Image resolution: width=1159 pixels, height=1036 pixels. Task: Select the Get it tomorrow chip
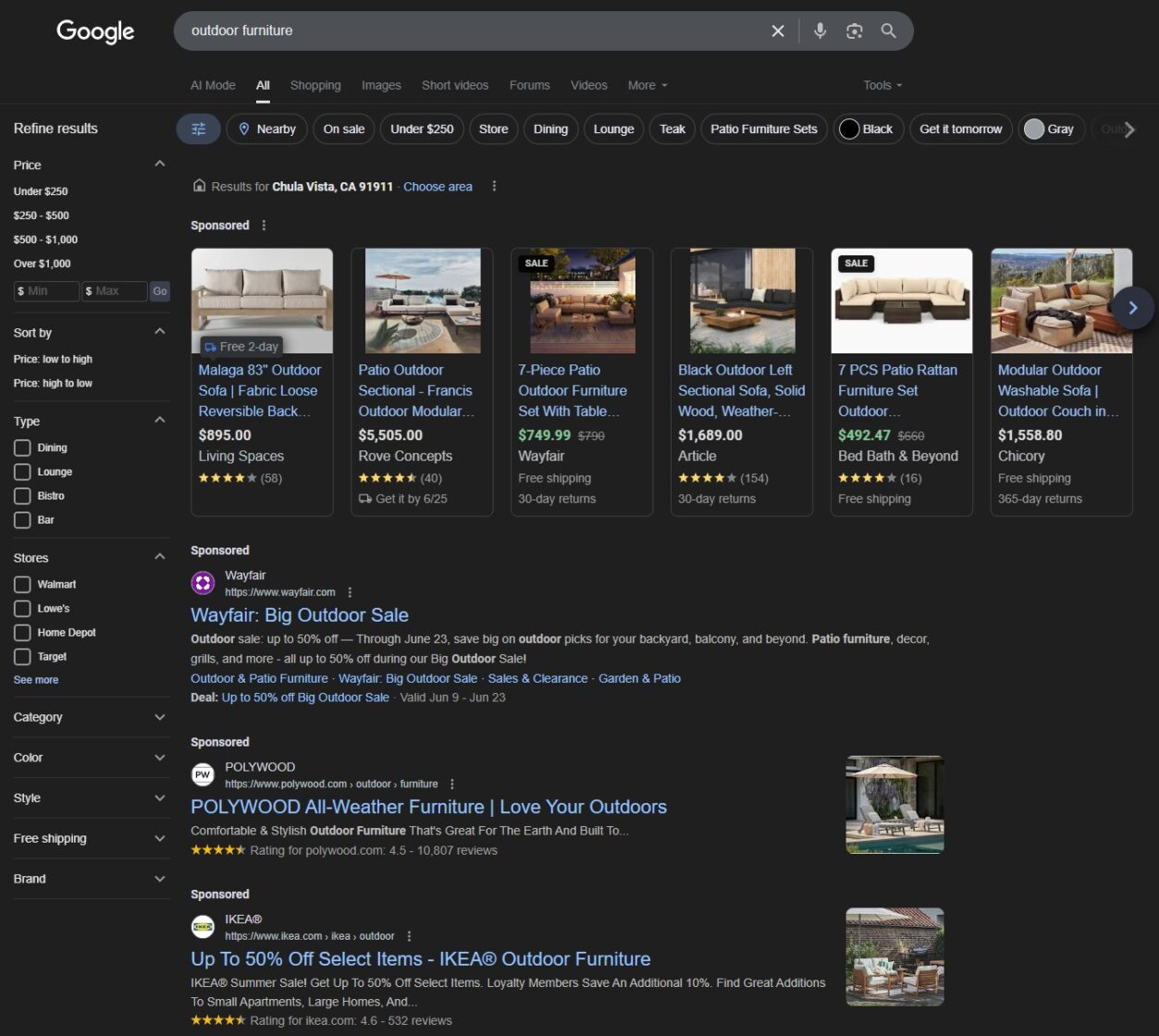coord(961,129)
